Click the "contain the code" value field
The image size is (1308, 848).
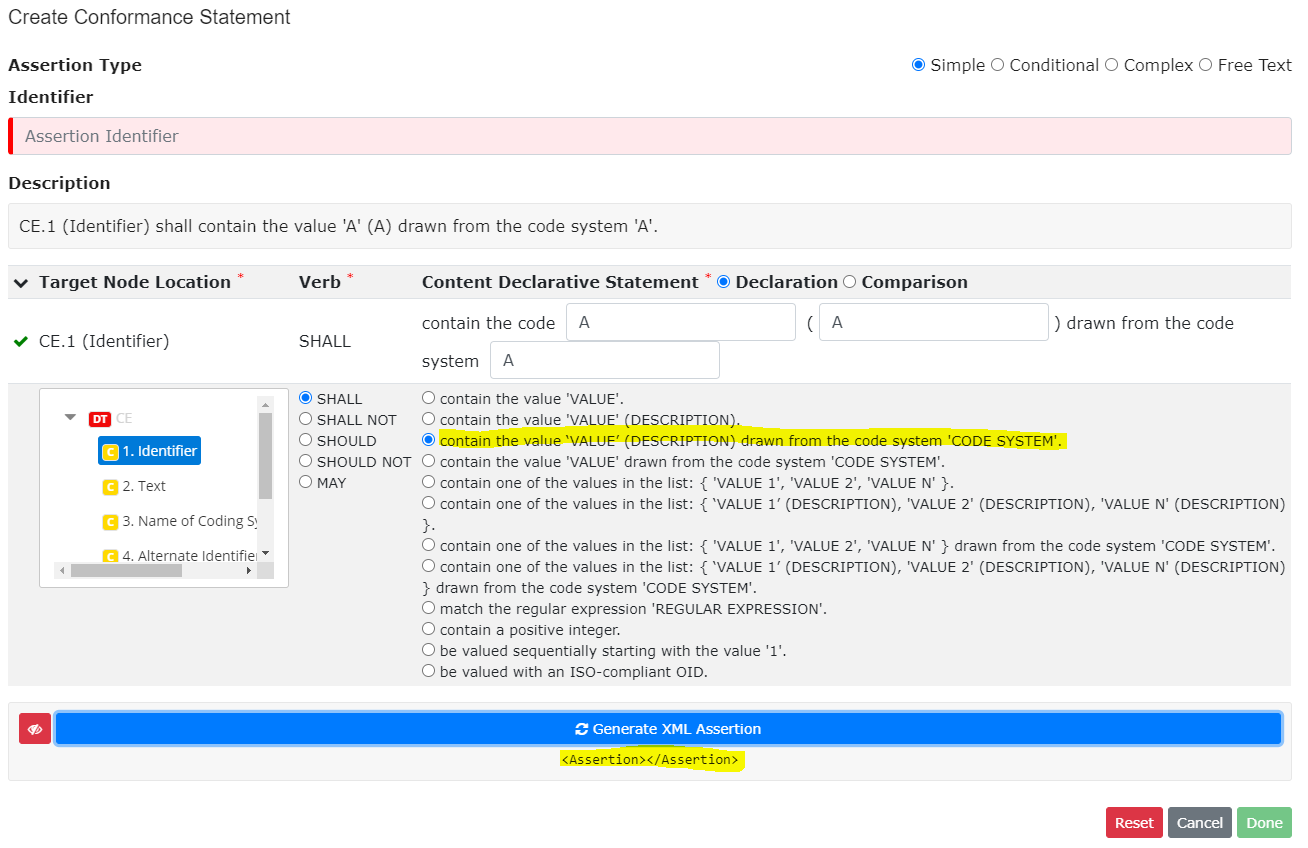tap(681, 323)
